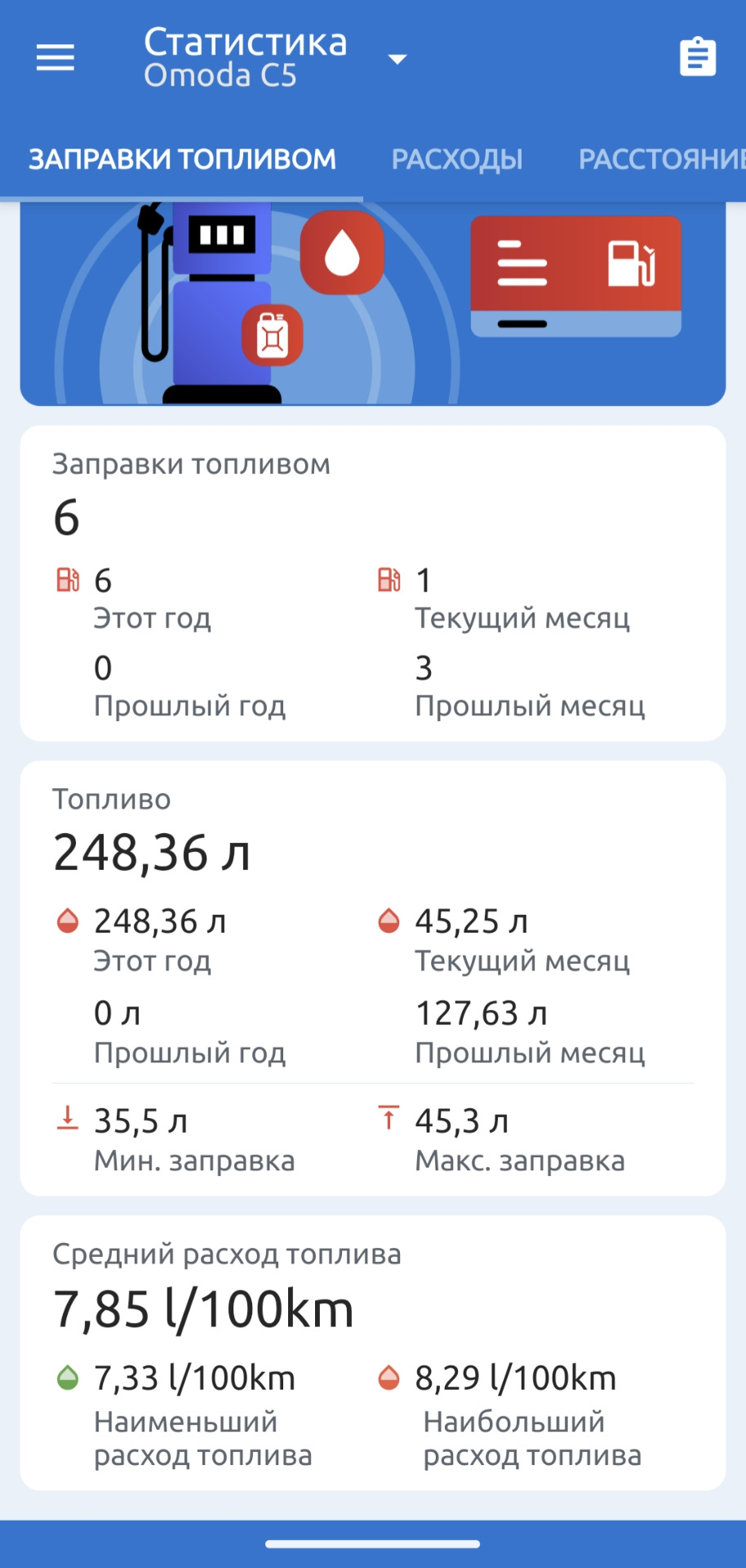This screenshot has width=746, height=1568.
Task: Tap the Средний расход топлива 7,85 value
Action: coord(203,1309)
